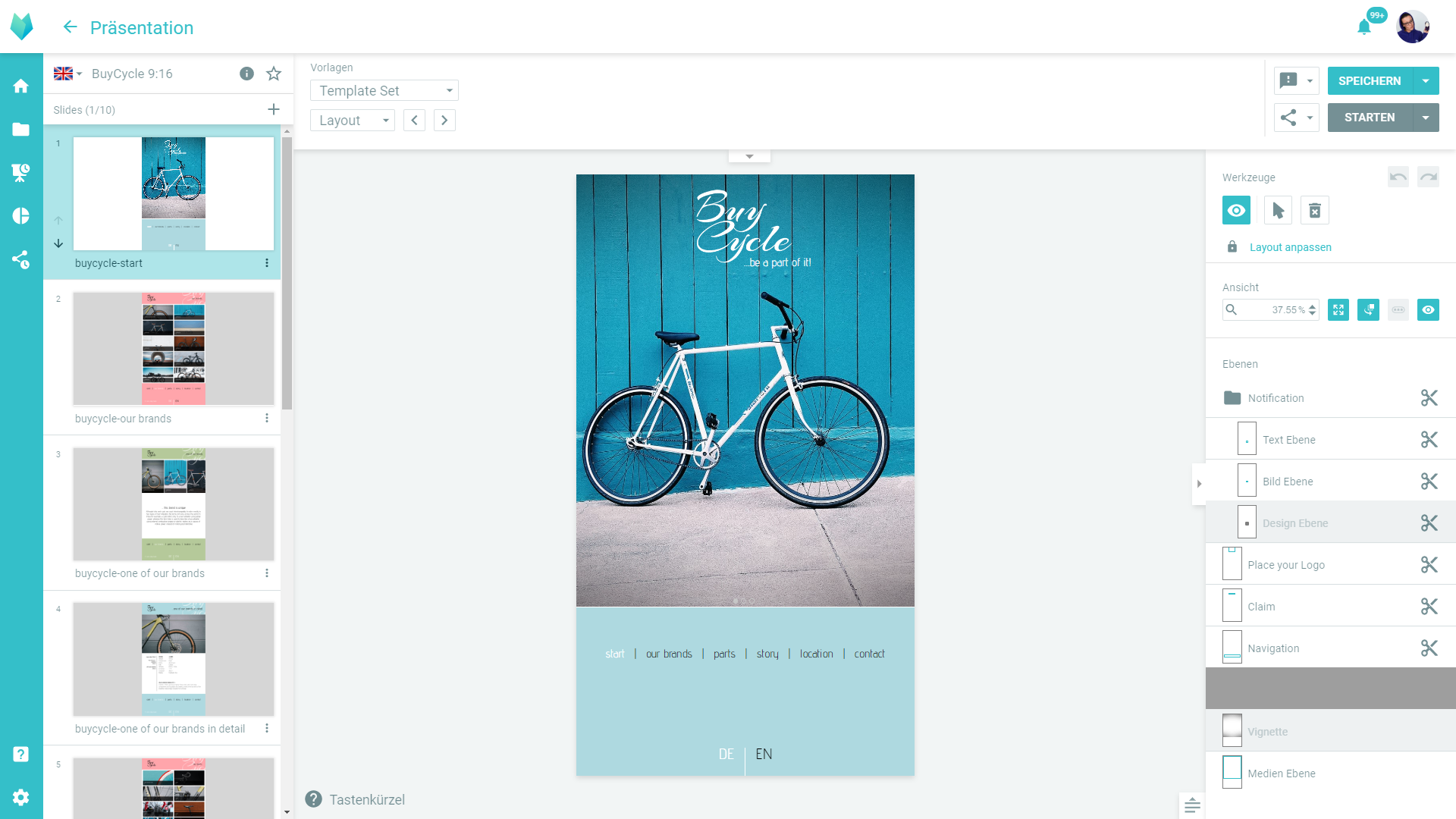This screenshot has width=1456, height=819.
Task: Open options for buycycle-one of our brands
Action: 267,573
